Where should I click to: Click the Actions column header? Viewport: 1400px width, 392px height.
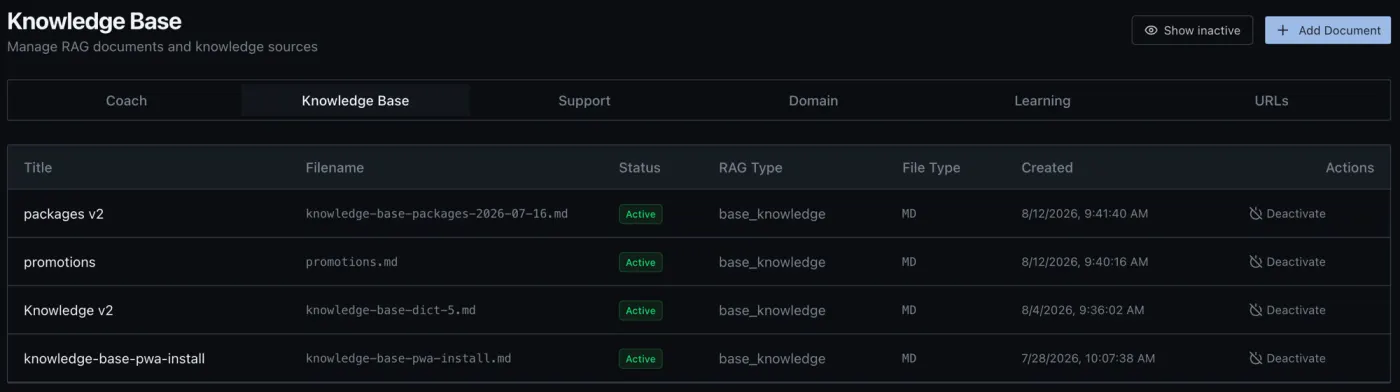coord(1350,168)
